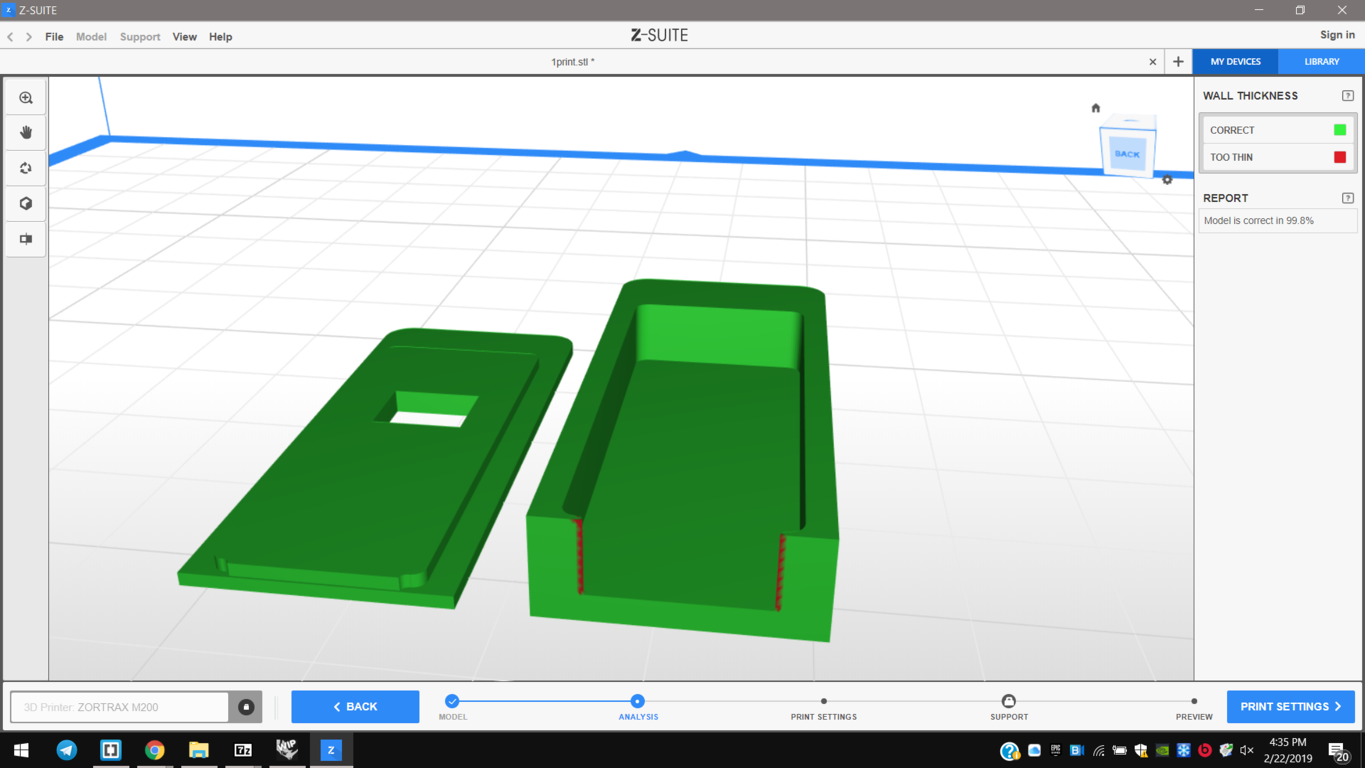This screenshot has height=768, width=1365.
Task: Select the rotate view tool
Action: coord(26,168)
